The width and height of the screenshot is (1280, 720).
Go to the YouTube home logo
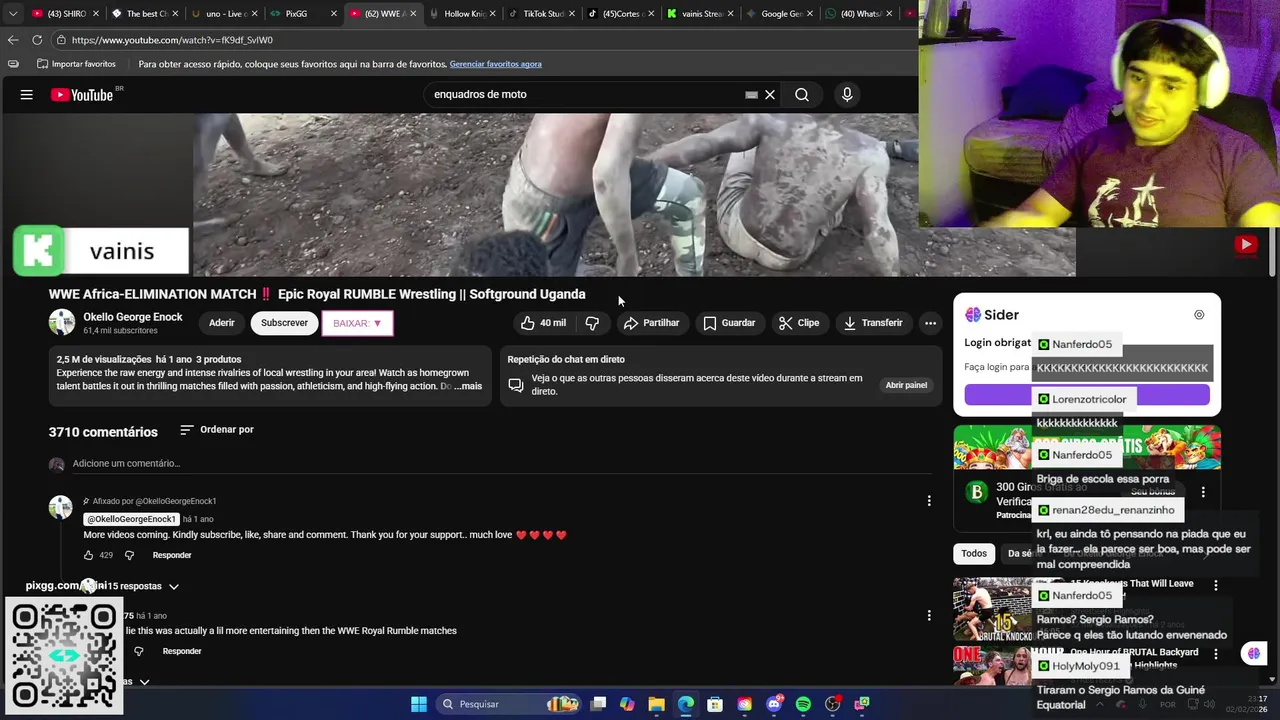click(x=82, y=95)
